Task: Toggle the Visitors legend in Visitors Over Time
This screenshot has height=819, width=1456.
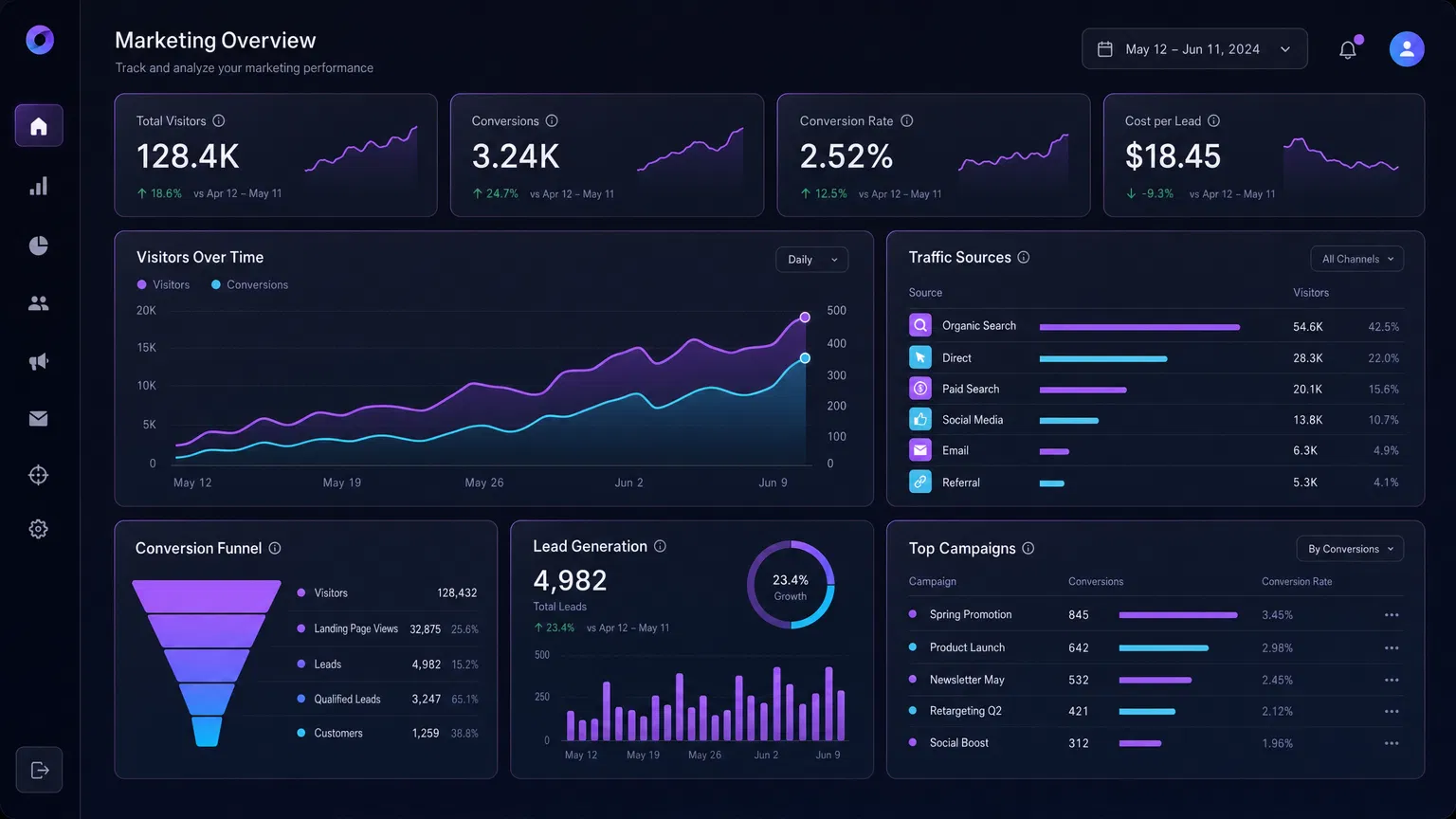Action: tap(163, 284)
